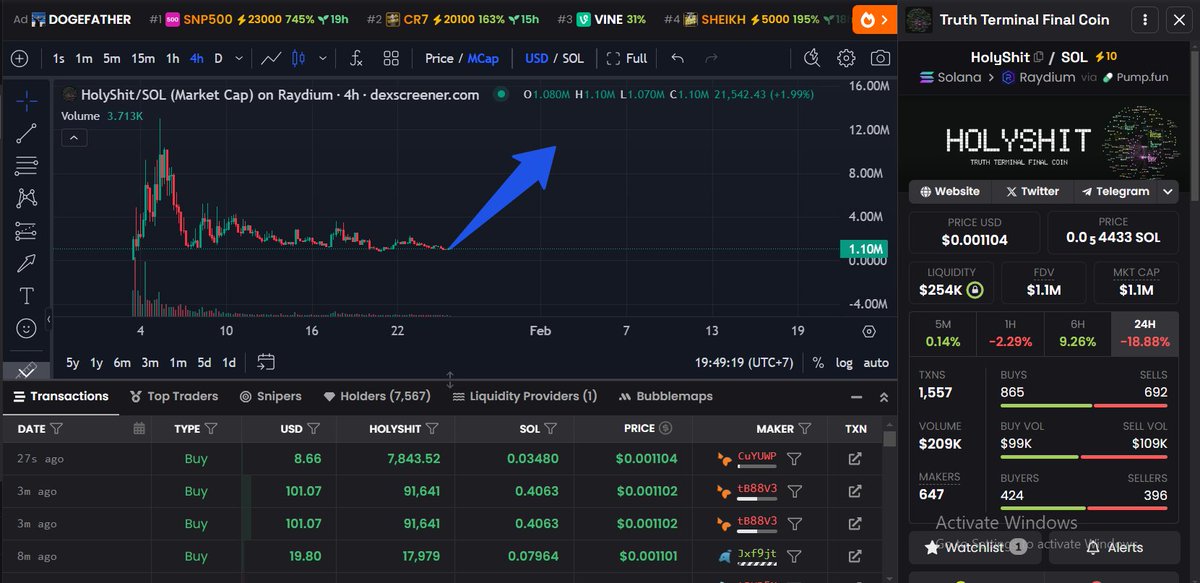The image size is (1200, 583).
Task: Switch chart to Price mode
Action: click(x=439, y=58)
